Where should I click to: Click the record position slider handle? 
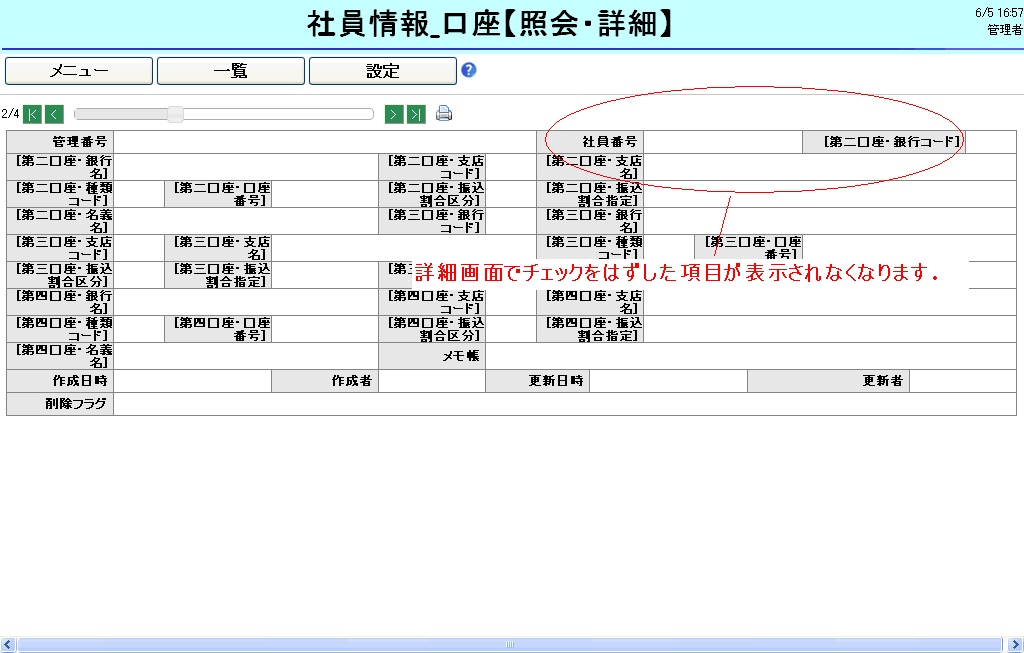(x=175, y=114)
